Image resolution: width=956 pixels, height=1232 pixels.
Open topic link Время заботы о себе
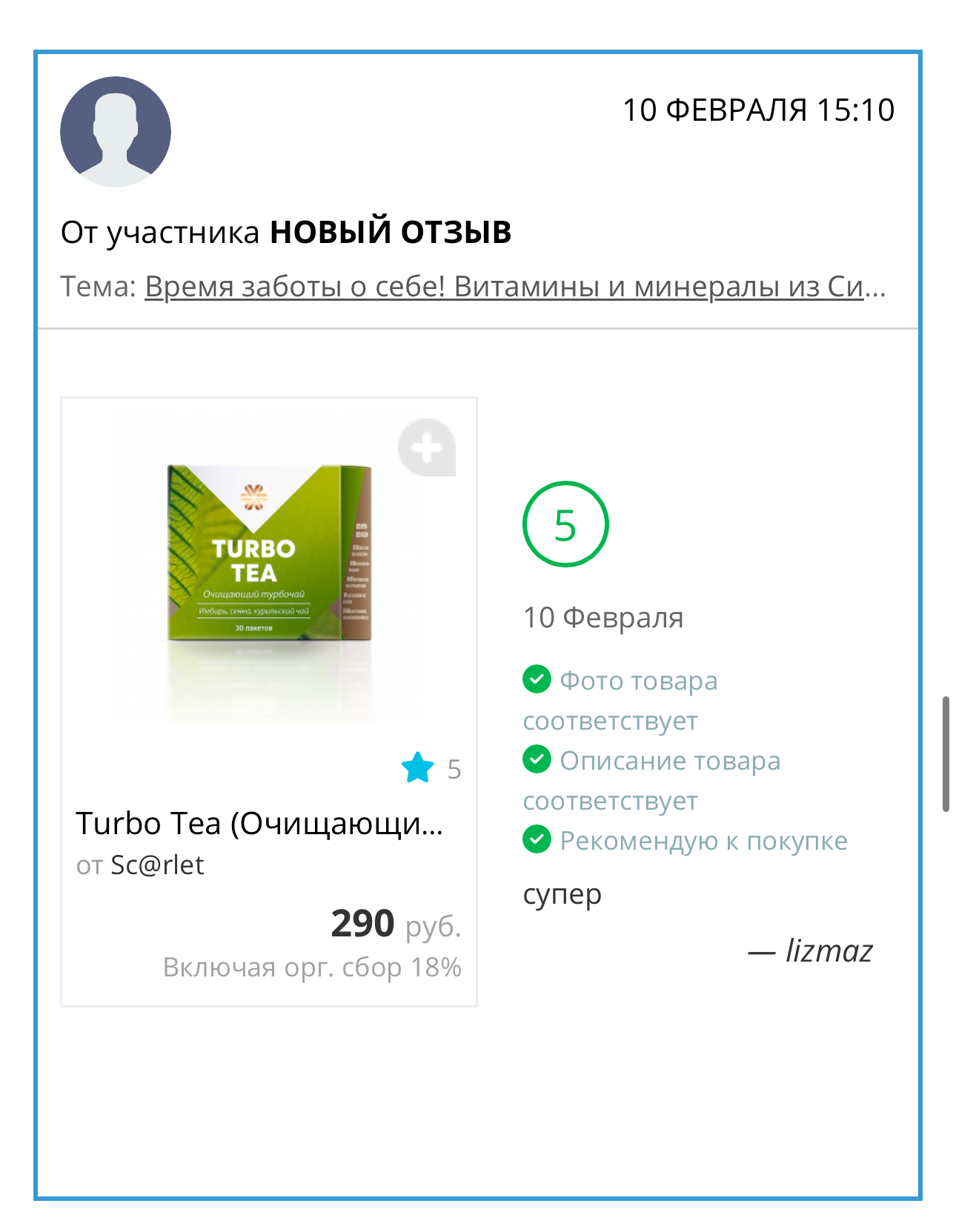tap(516, 286)
